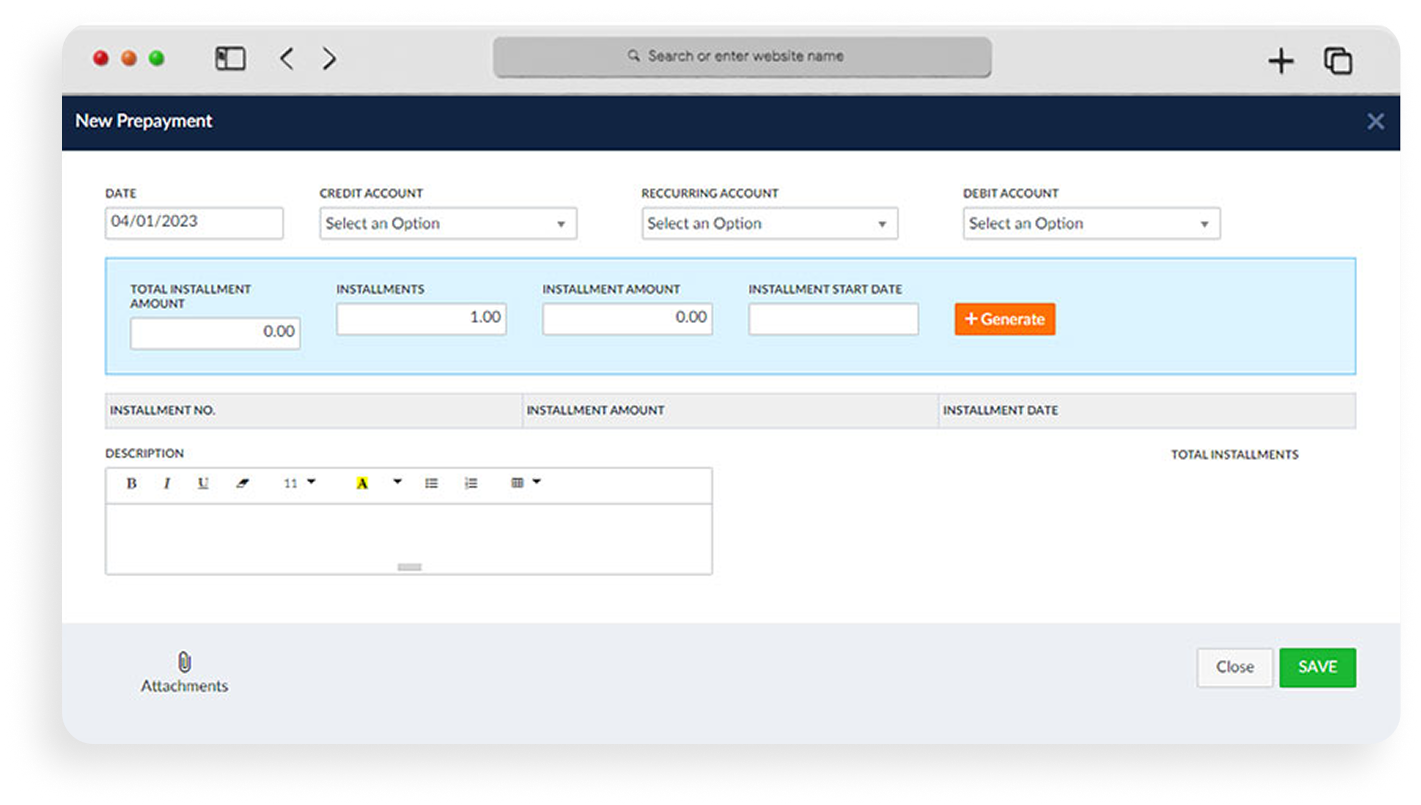Toggle italic formatting in Description editor
Image resolution: width=1421 pixels, height=805 pixels.
click(x=167, y=484)
